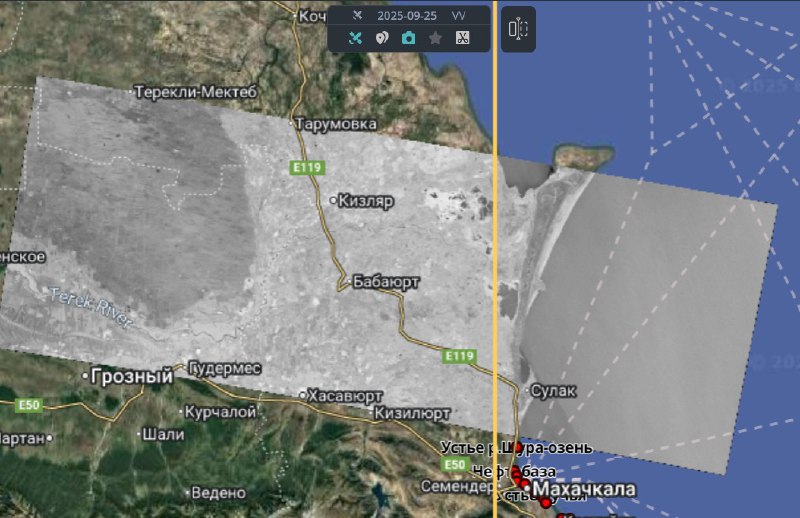Screen dimensions: 800x518
Task: Open the map markers pin icon
Action: click(x=382, y=38)
